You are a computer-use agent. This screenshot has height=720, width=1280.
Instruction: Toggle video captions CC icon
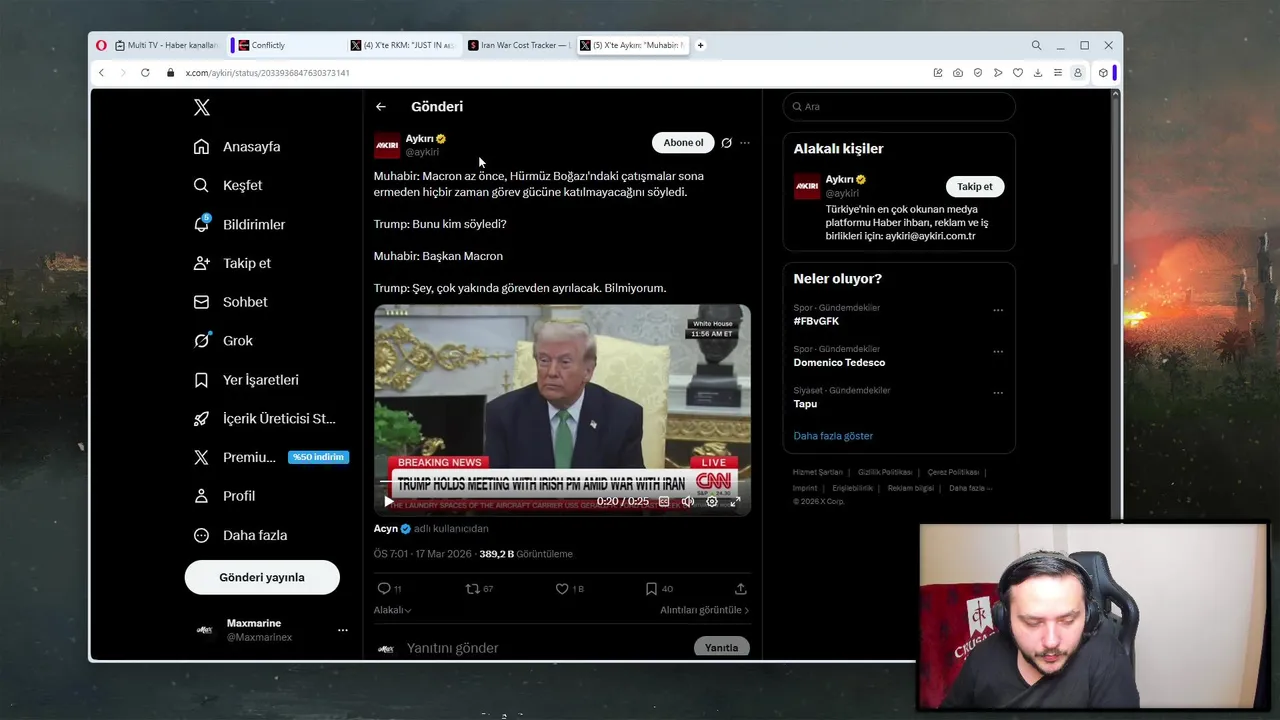[664, 502]
